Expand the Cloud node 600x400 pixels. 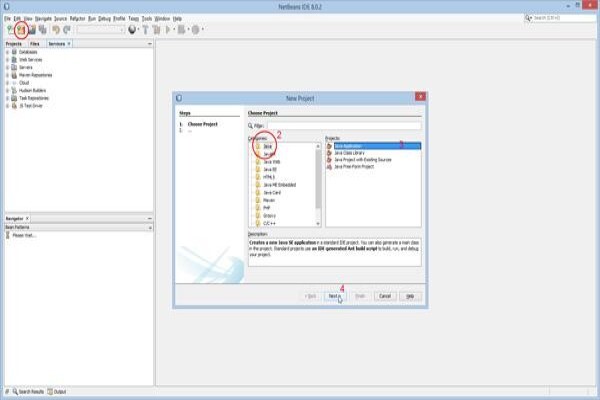click(7, 83)
